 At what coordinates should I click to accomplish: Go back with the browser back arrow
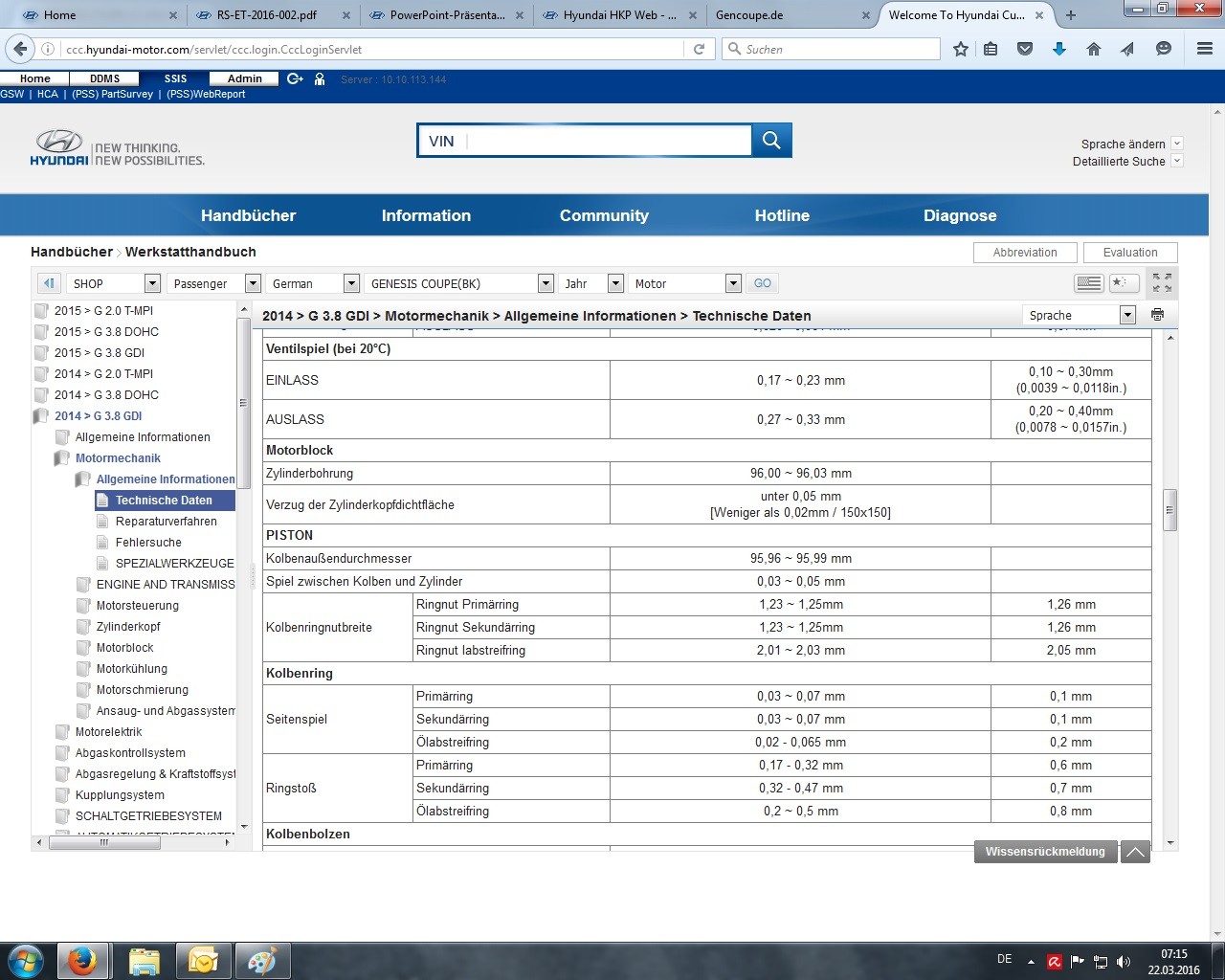[19, 49]
